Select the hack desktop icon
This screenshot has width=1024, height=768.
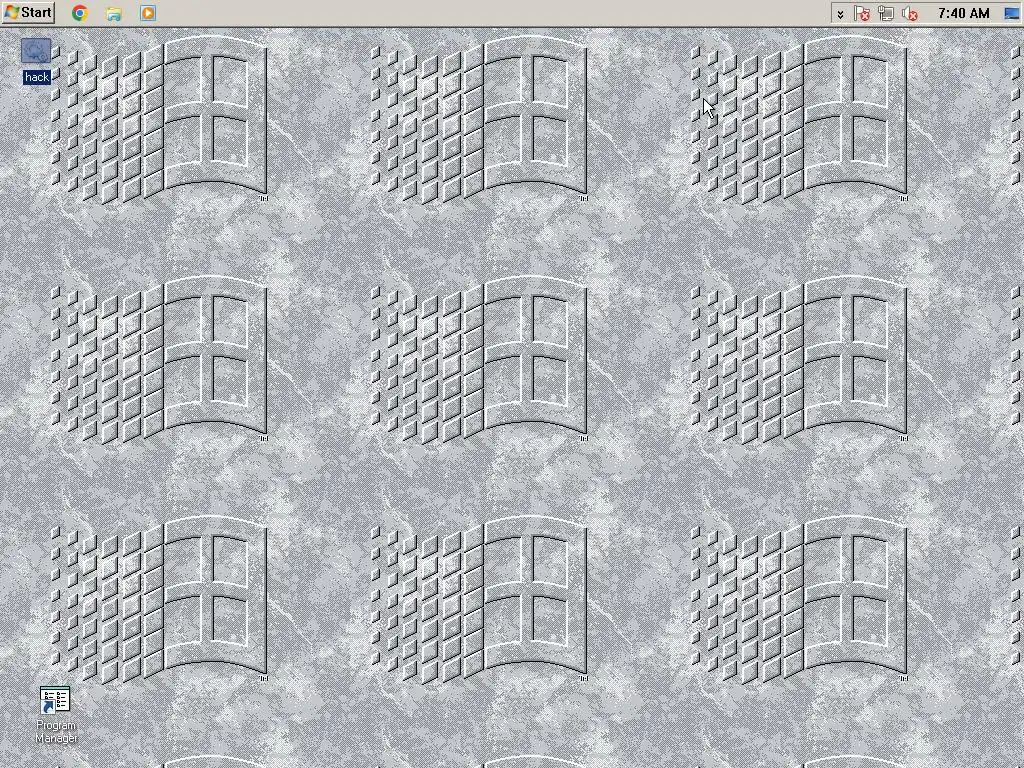[37, 61]
